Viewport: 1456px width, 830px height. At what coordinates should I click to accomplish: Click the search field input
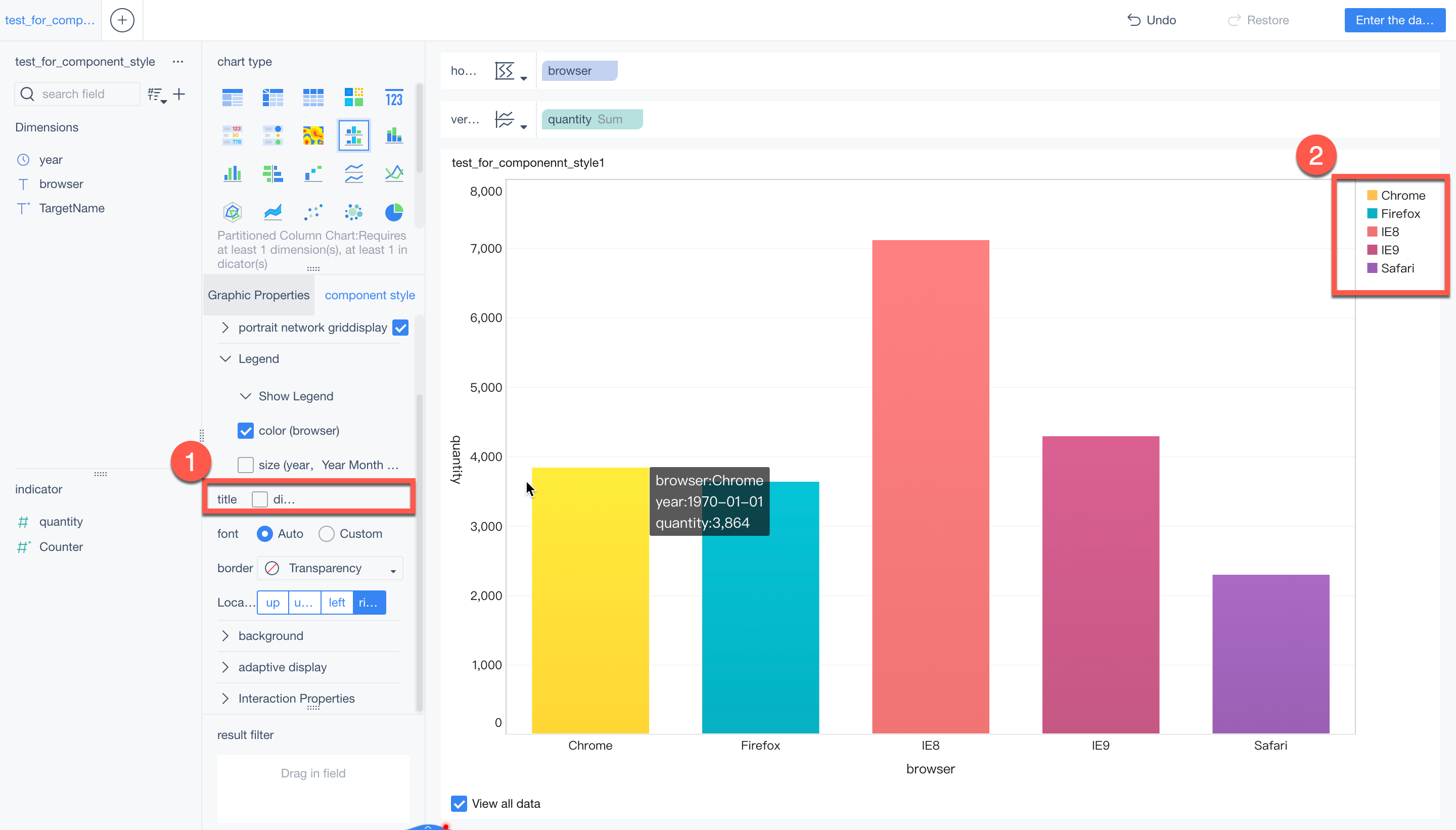(77, 94)
